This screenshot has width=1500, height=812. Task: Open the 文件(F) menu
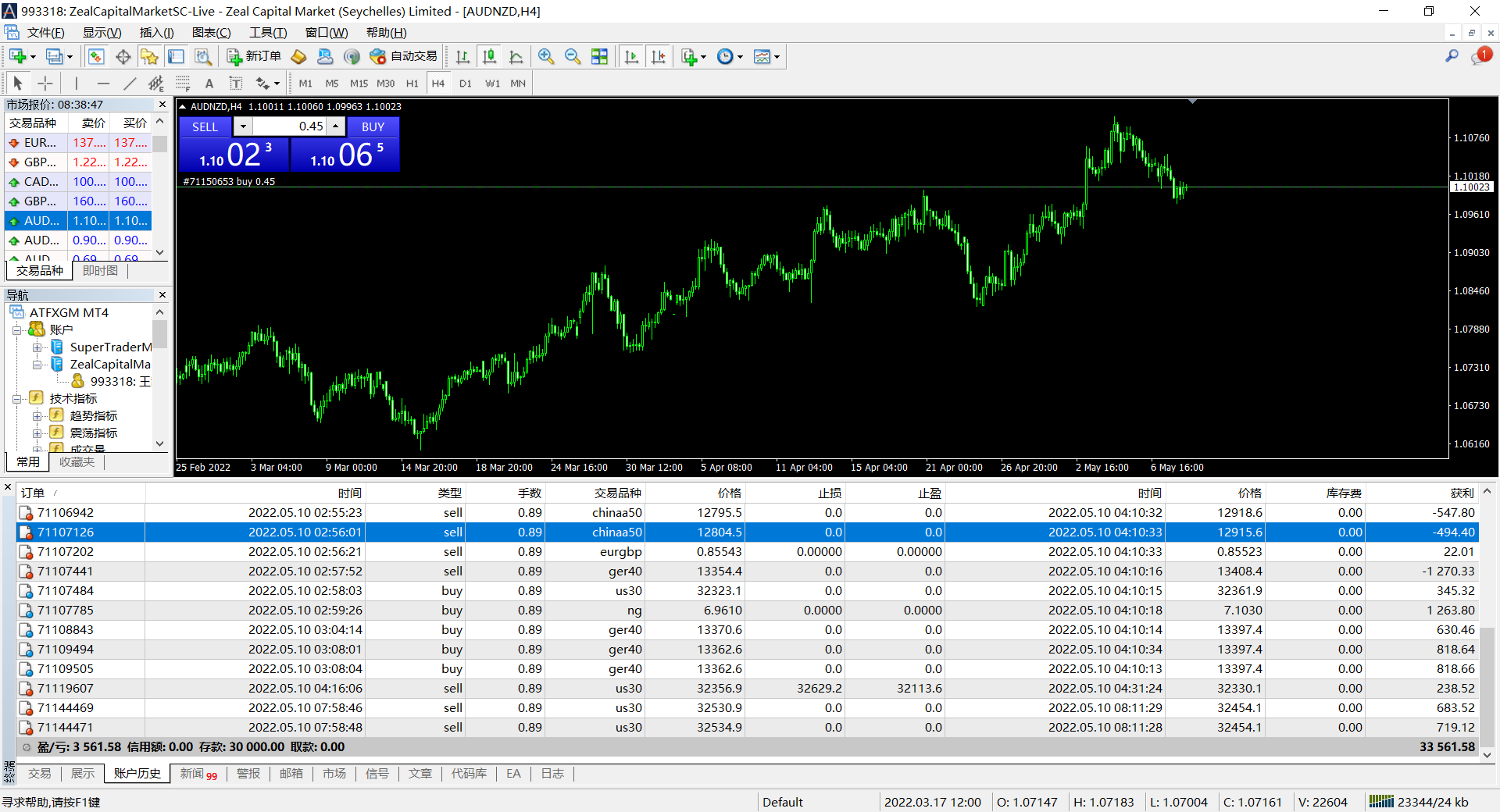[45, 32]
